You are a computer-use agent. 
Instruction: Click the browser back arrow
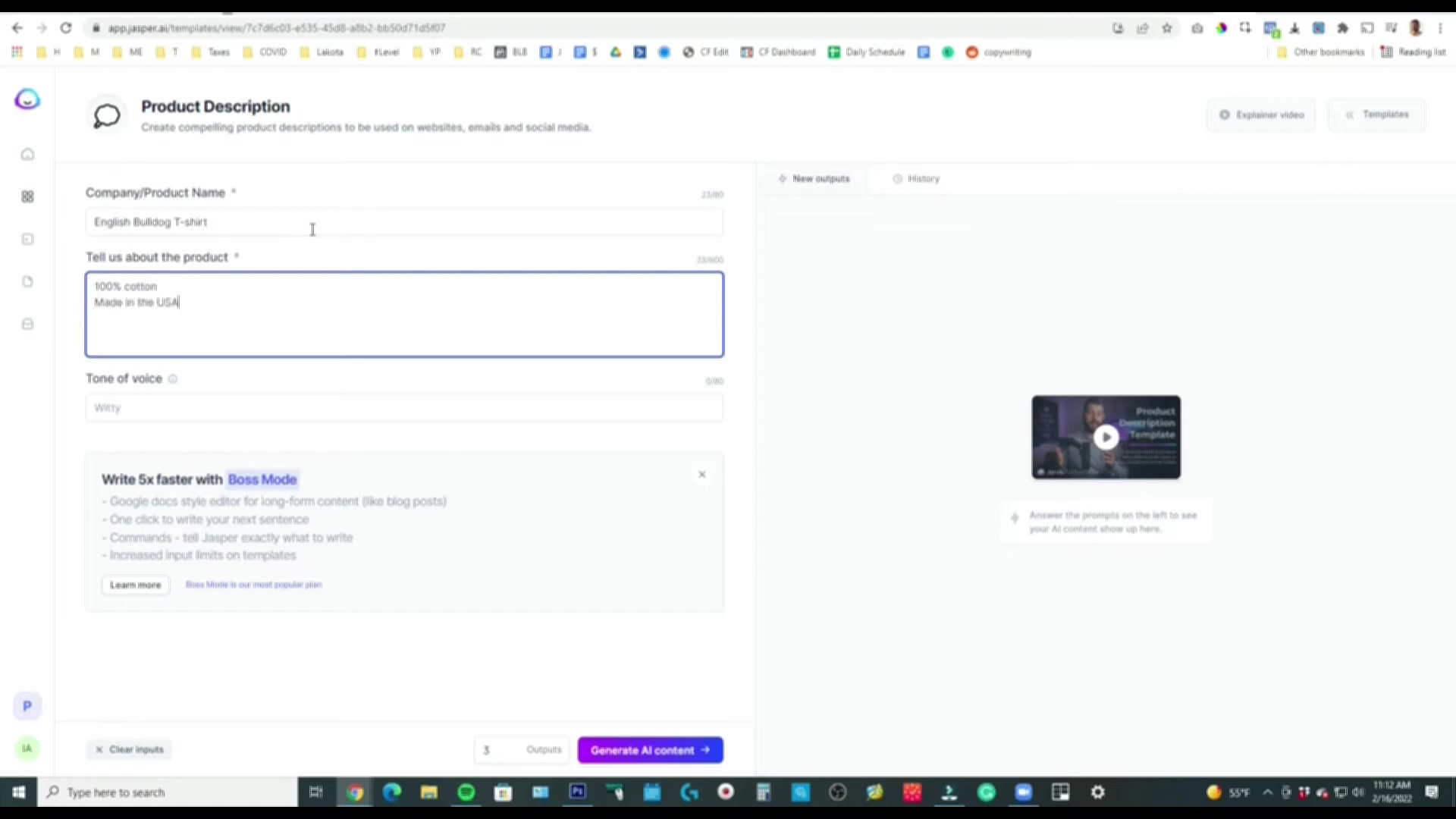[17, 28]
